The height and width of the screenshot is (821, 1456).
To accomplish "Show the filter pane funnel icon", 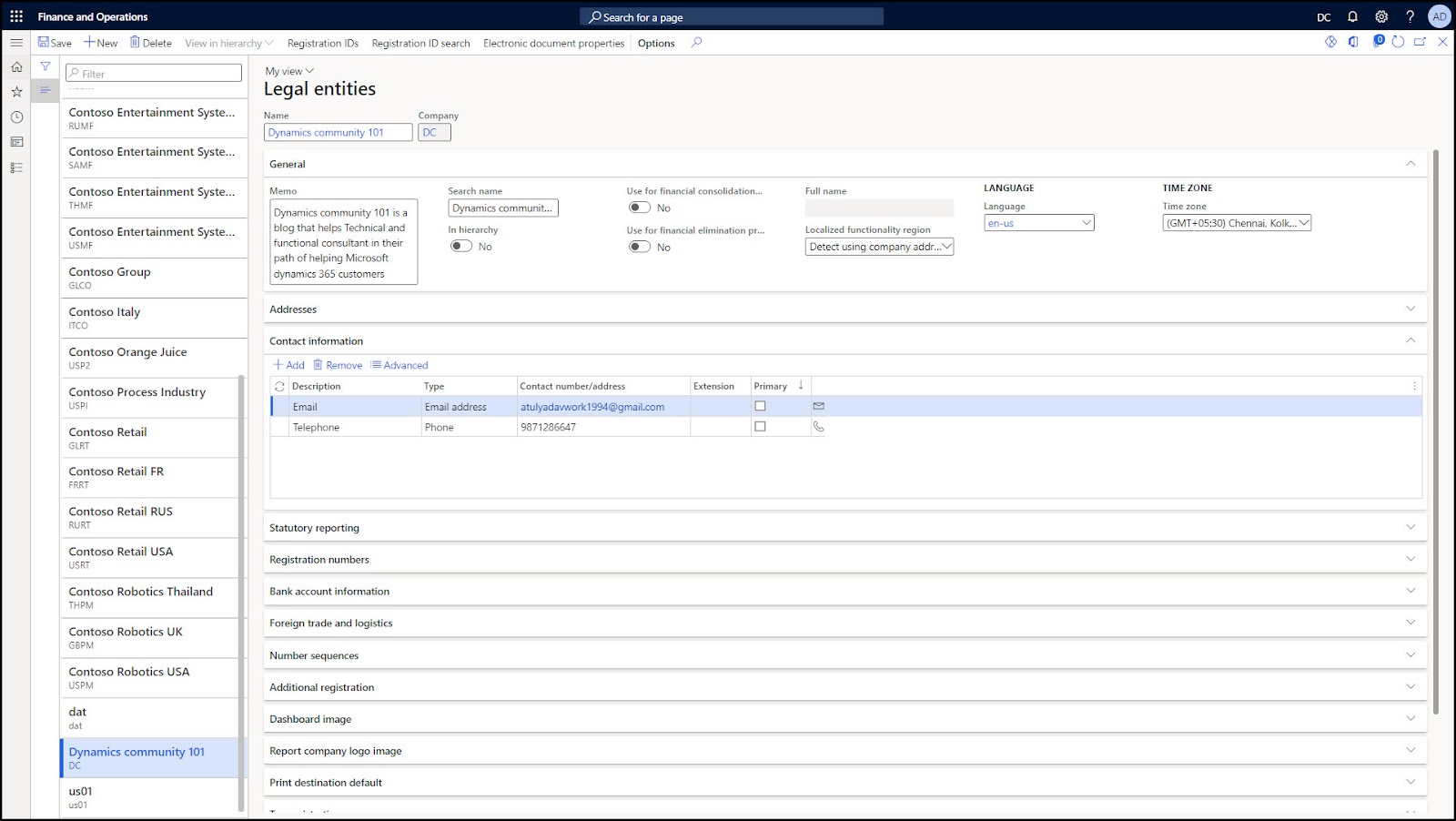I will (45, 66).
